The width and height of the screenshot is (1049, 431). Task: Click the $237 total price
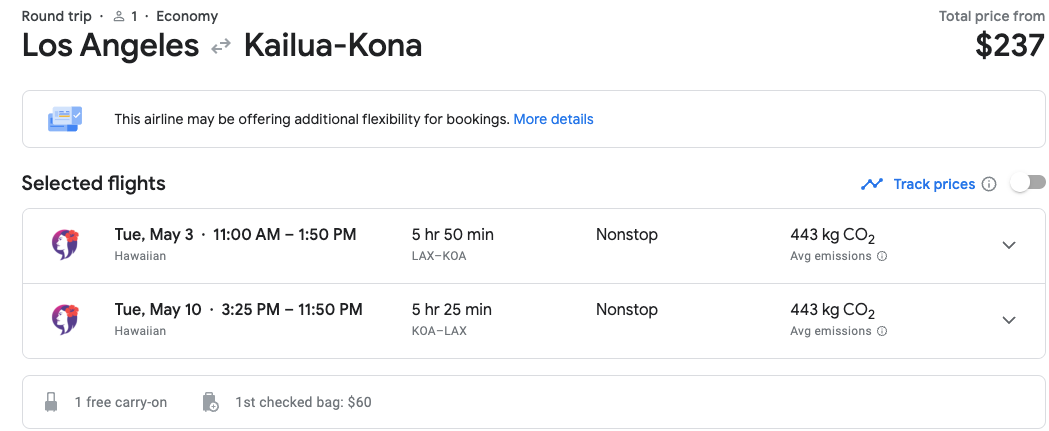pos(1010,46)
